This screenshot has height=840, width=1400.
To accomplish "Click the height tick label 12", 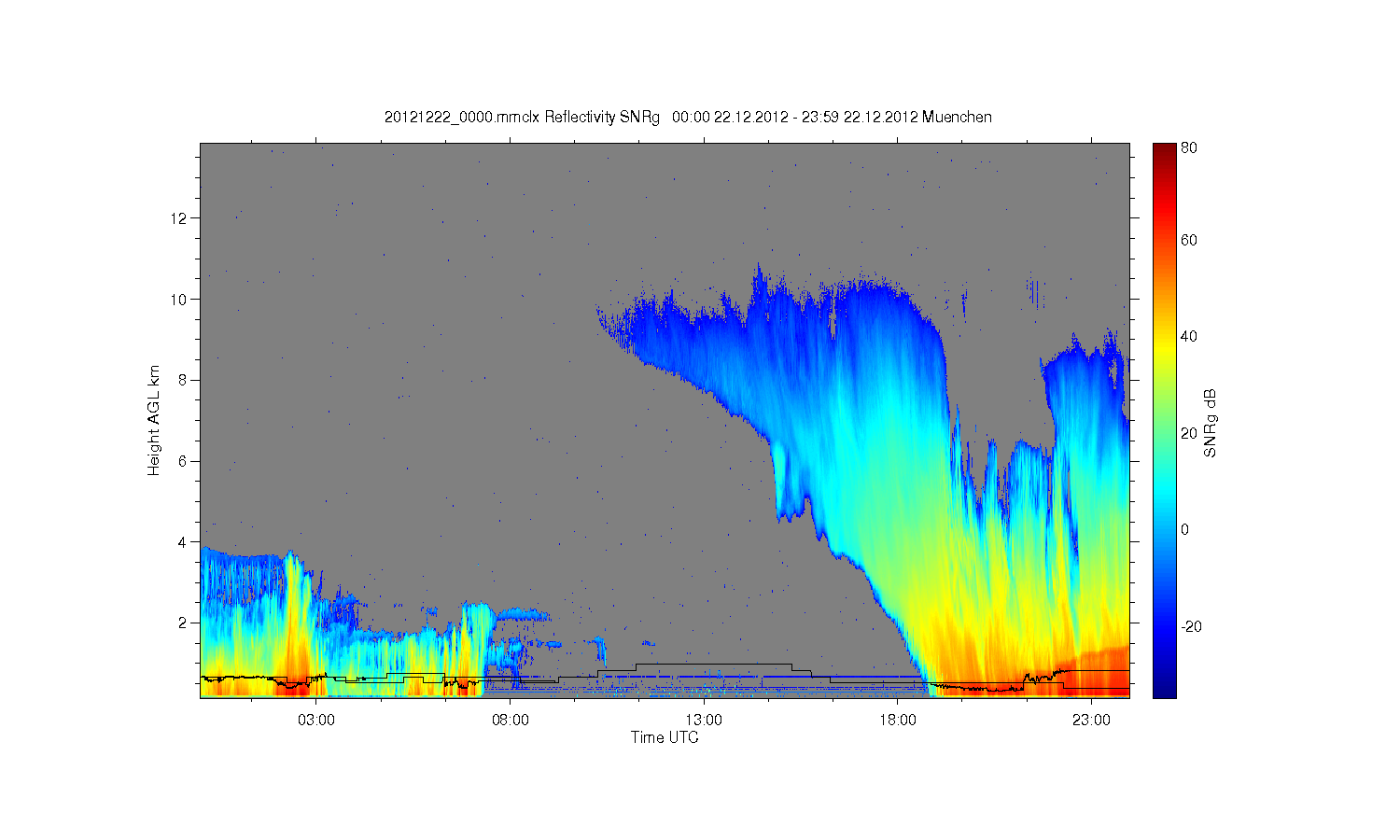I will tap(180, 218).
